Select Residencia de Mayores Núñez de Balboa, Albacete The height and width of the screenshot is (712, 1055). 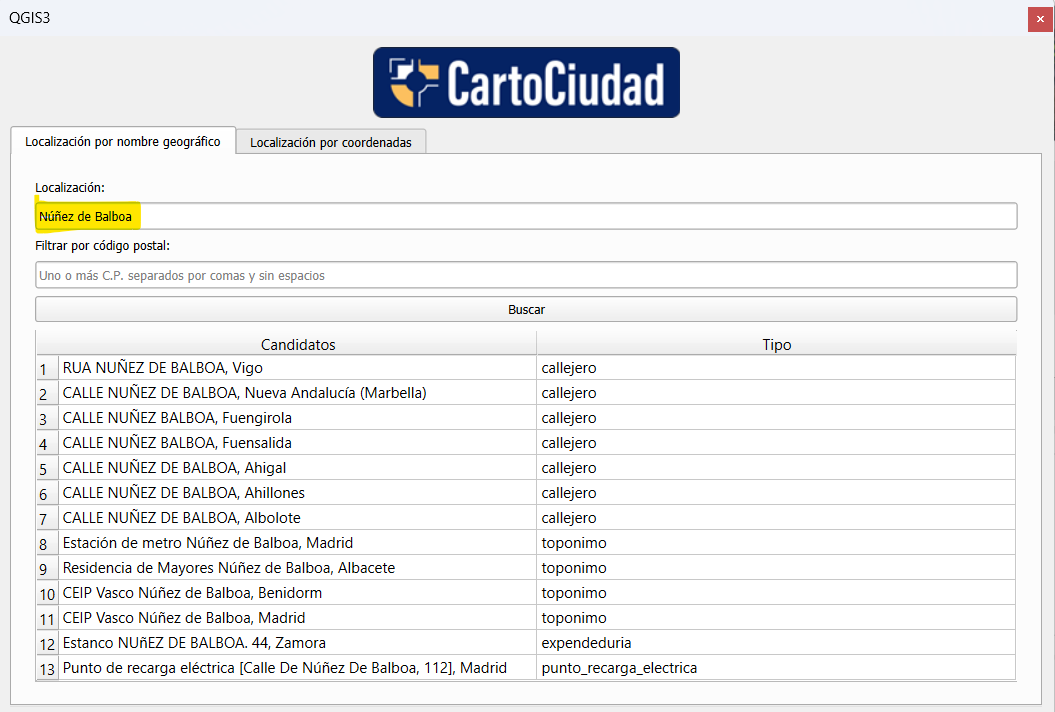pos(297,568)
